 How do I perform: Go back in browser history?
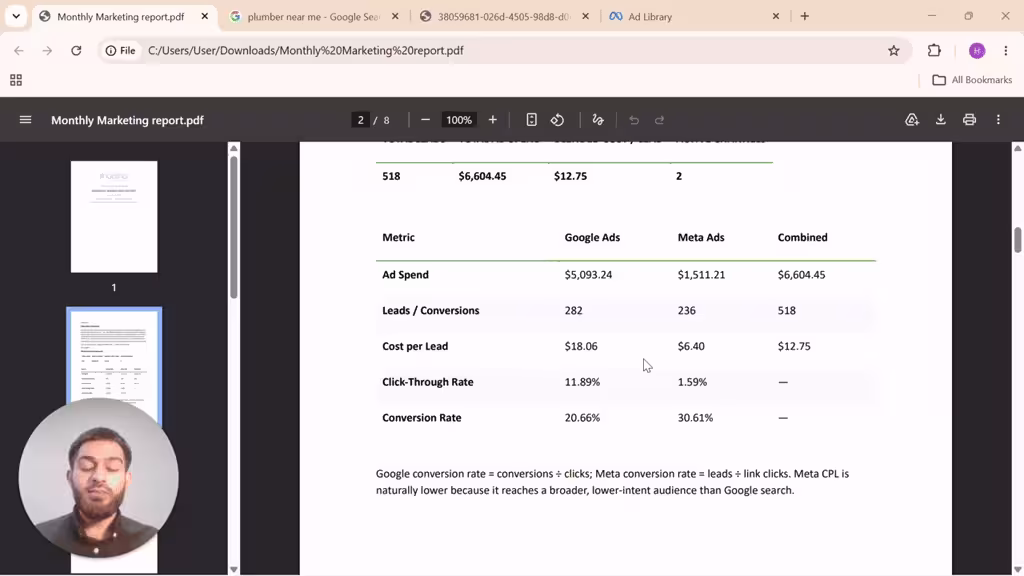click(x=18, y=50)
